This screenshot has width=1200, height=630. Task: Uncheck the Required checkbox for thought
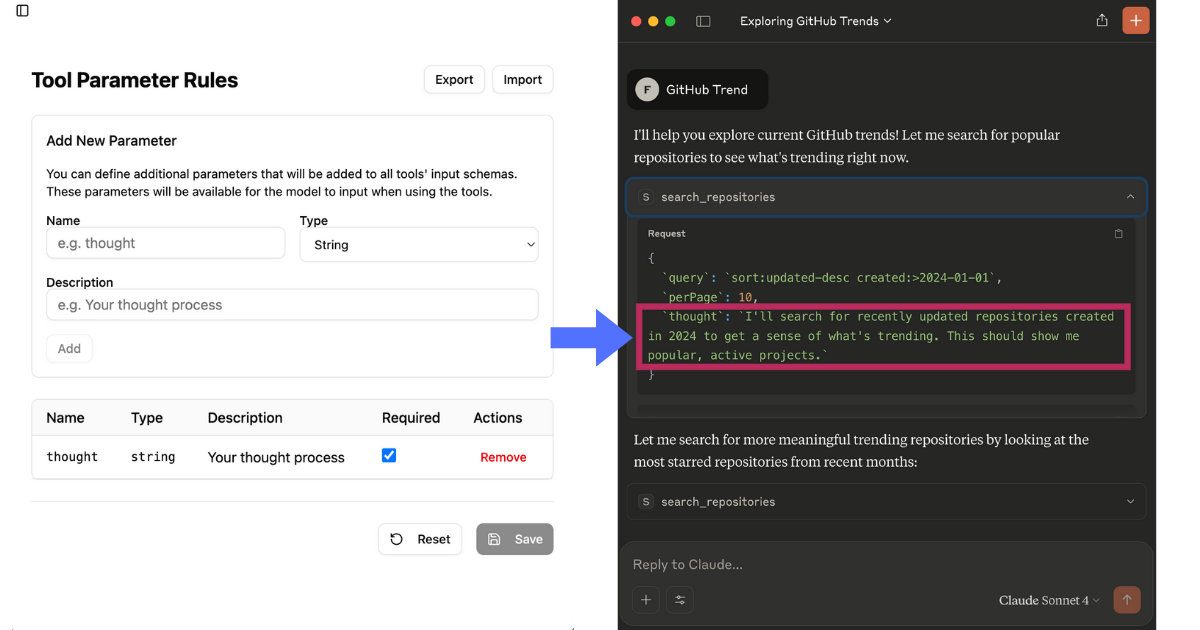389,455
